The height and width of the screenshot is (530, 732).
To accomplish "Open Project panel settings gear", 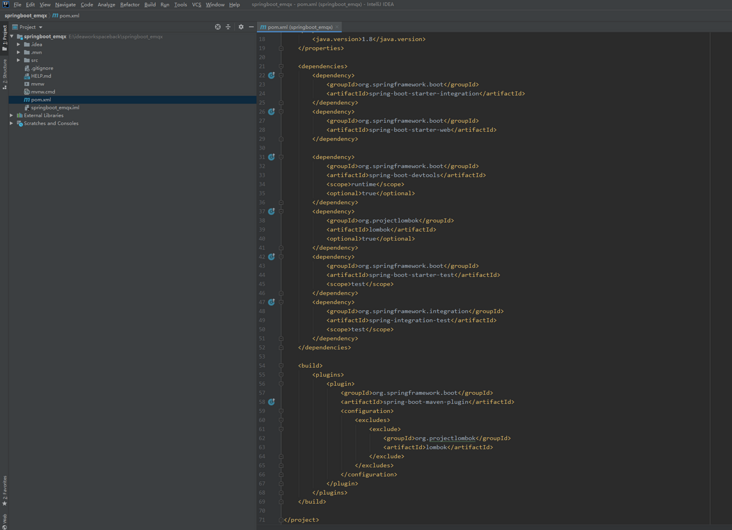I will 241,27.
